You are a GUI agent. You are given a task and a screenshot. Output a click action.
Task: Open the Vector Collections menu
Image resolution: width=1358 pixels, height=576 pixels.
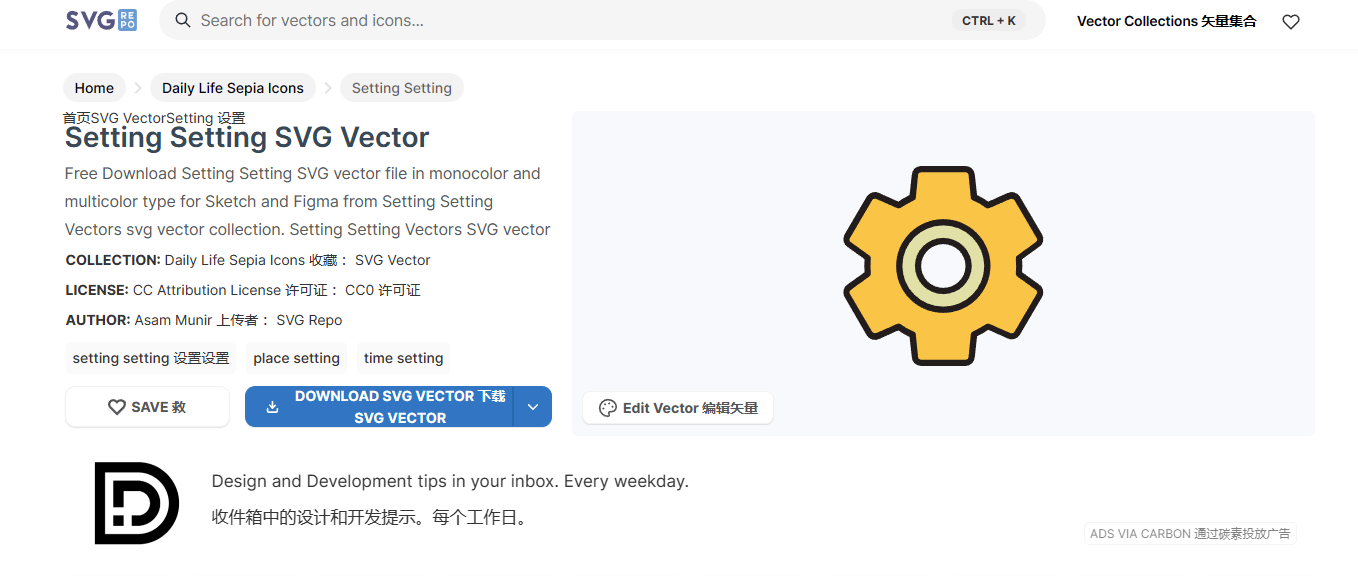[x=1166, y=21]
